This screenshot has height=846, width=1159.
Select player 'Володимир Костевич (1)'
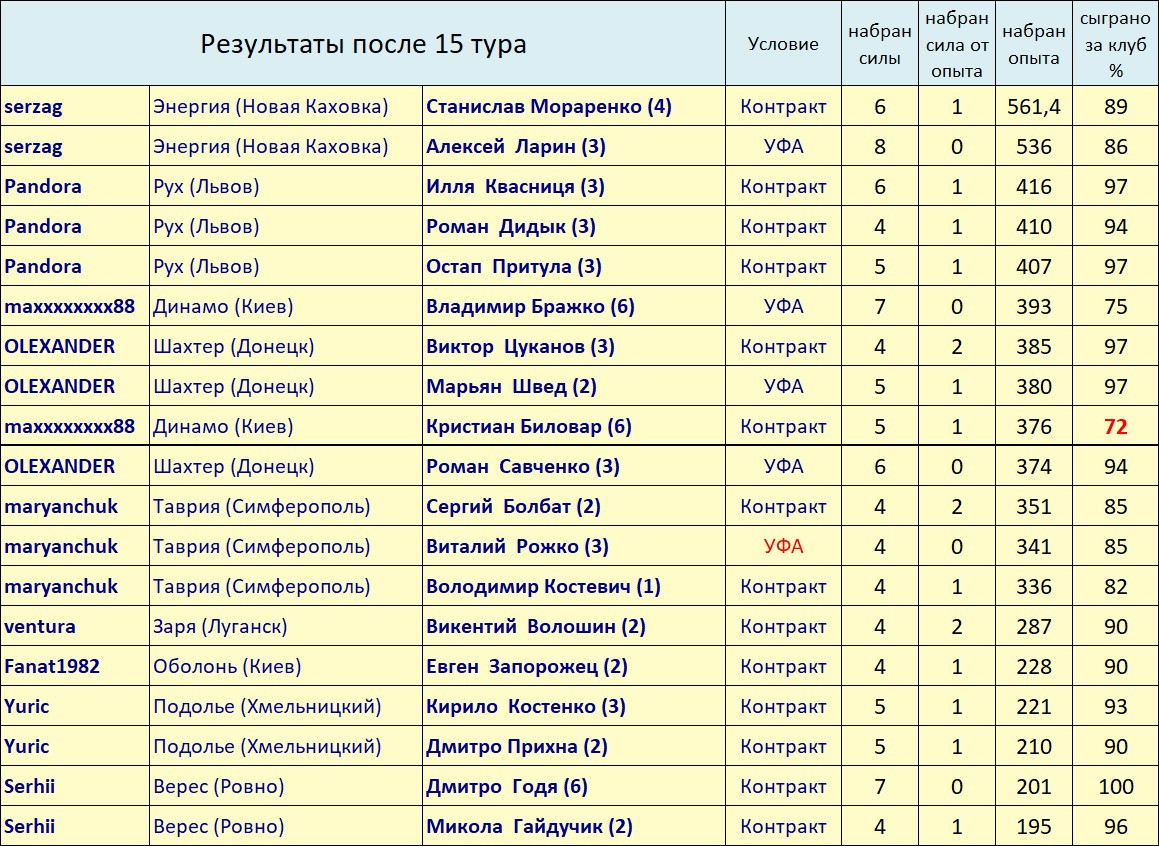tap(543, 586)
